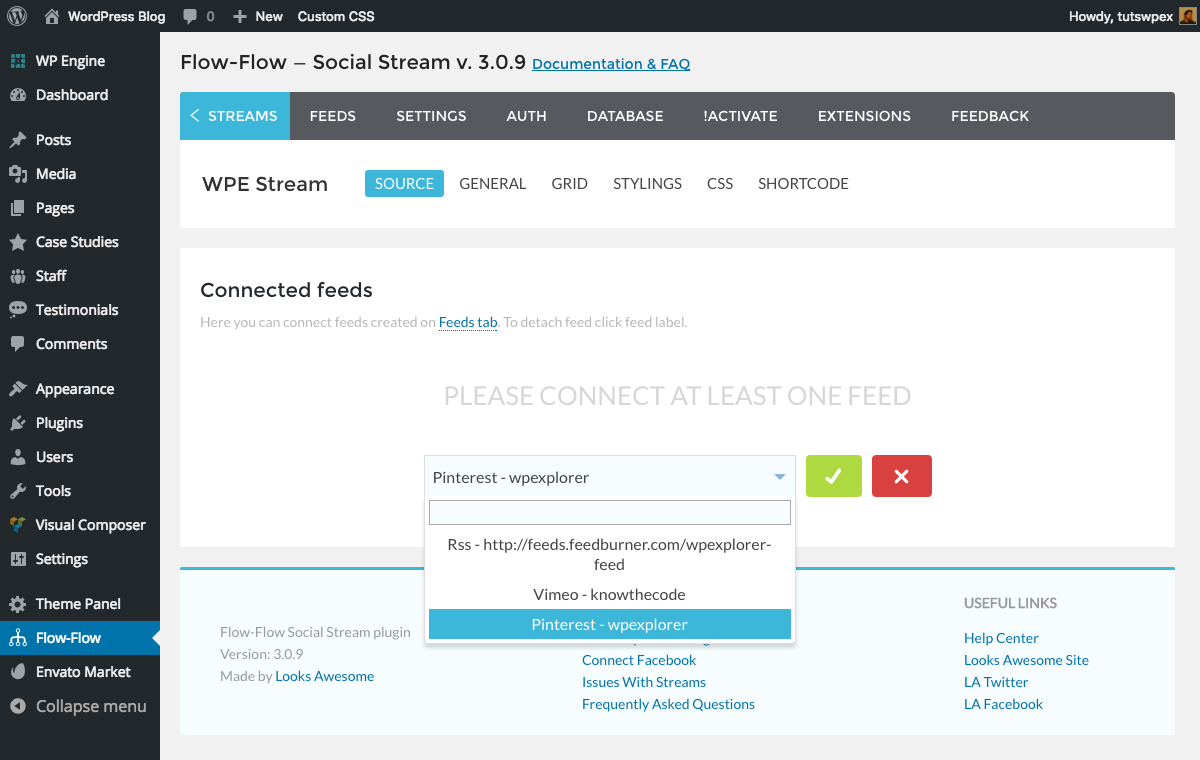
Task: Click the Posts pushpin icon
Action: point(17,140)
